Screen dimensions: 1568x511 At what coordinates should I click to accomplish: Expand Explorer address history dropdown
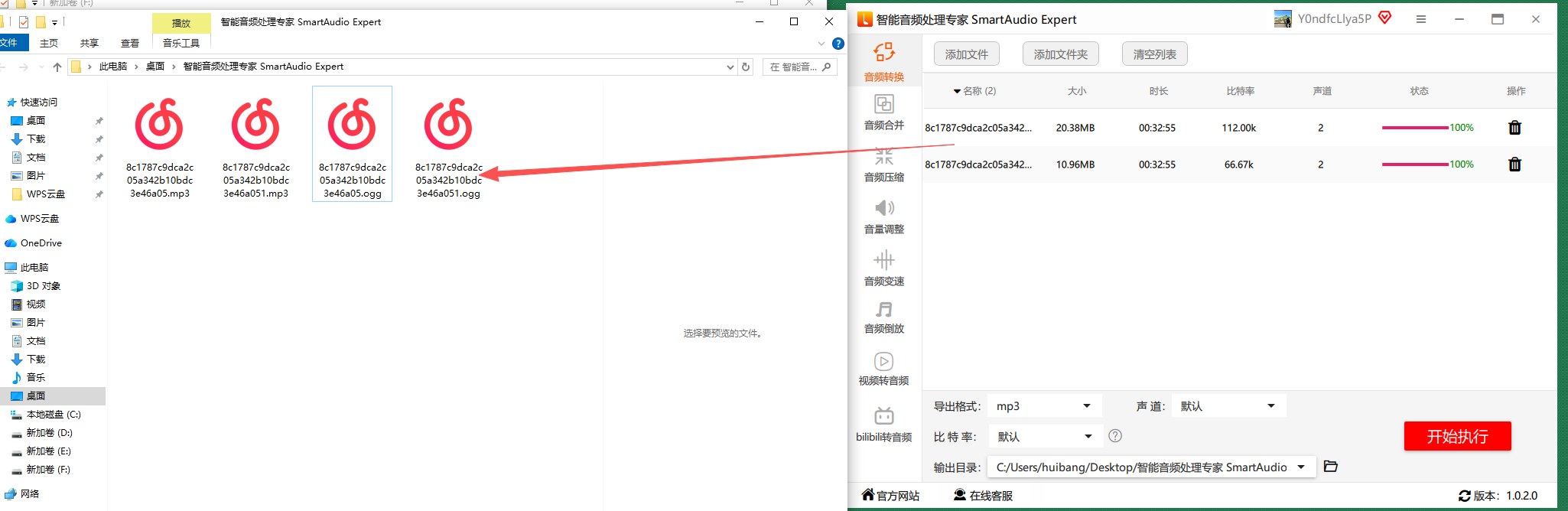point(730,67)
